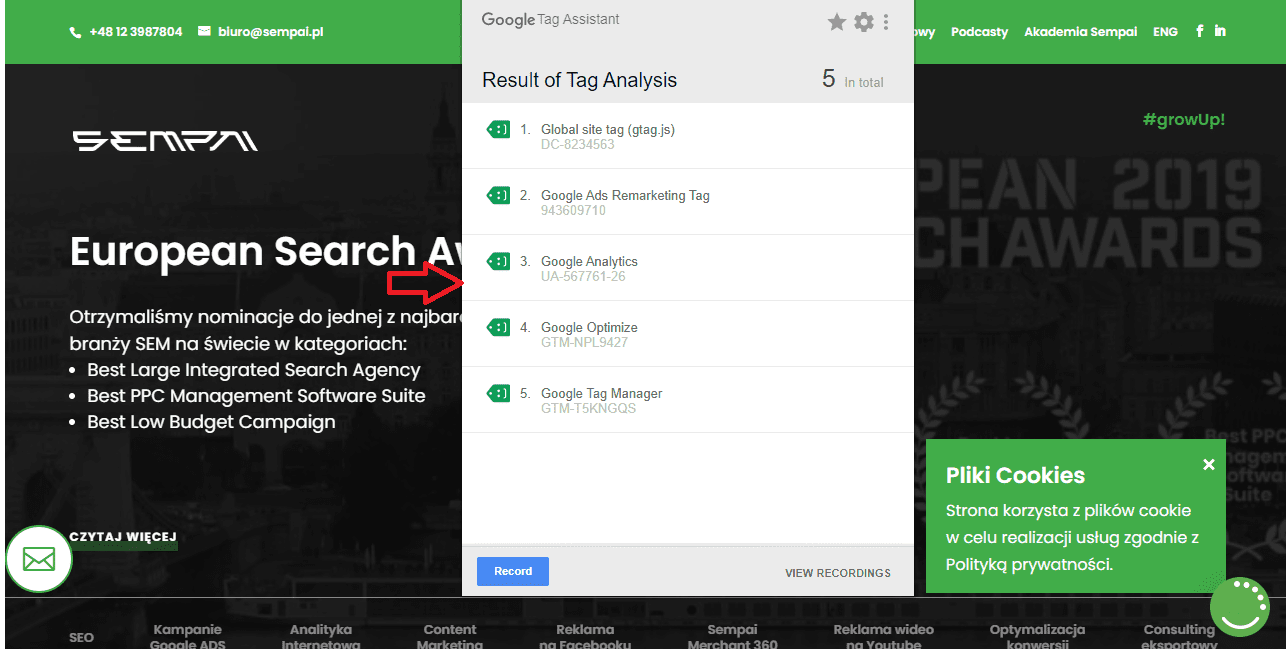The height and width of the screenshot is (649, 1286).
Task: Click the 943609710 tag ID
Action: (573, 211)
